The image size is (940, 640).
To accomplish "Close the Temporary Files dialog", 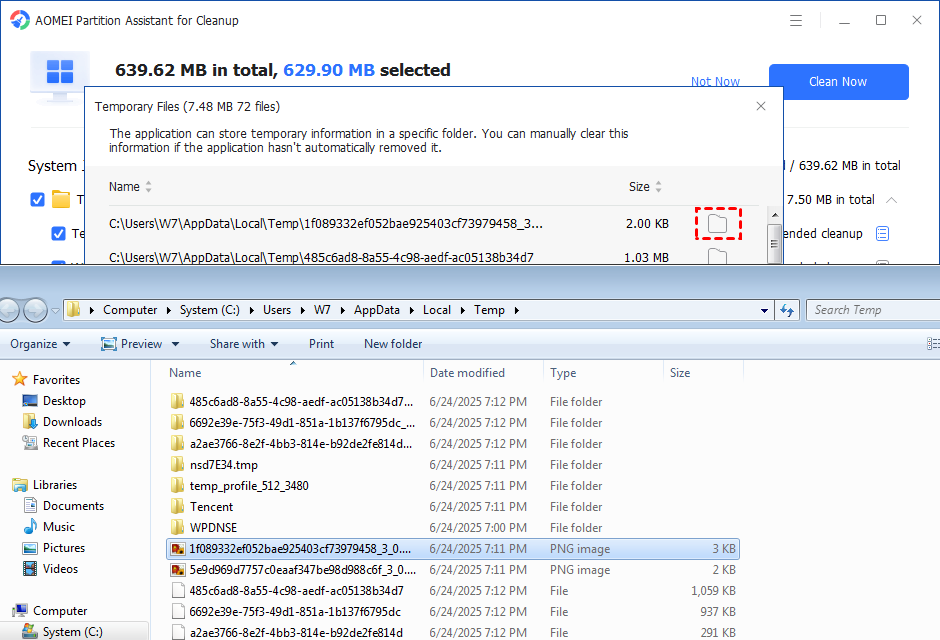I will coord(761,106).
